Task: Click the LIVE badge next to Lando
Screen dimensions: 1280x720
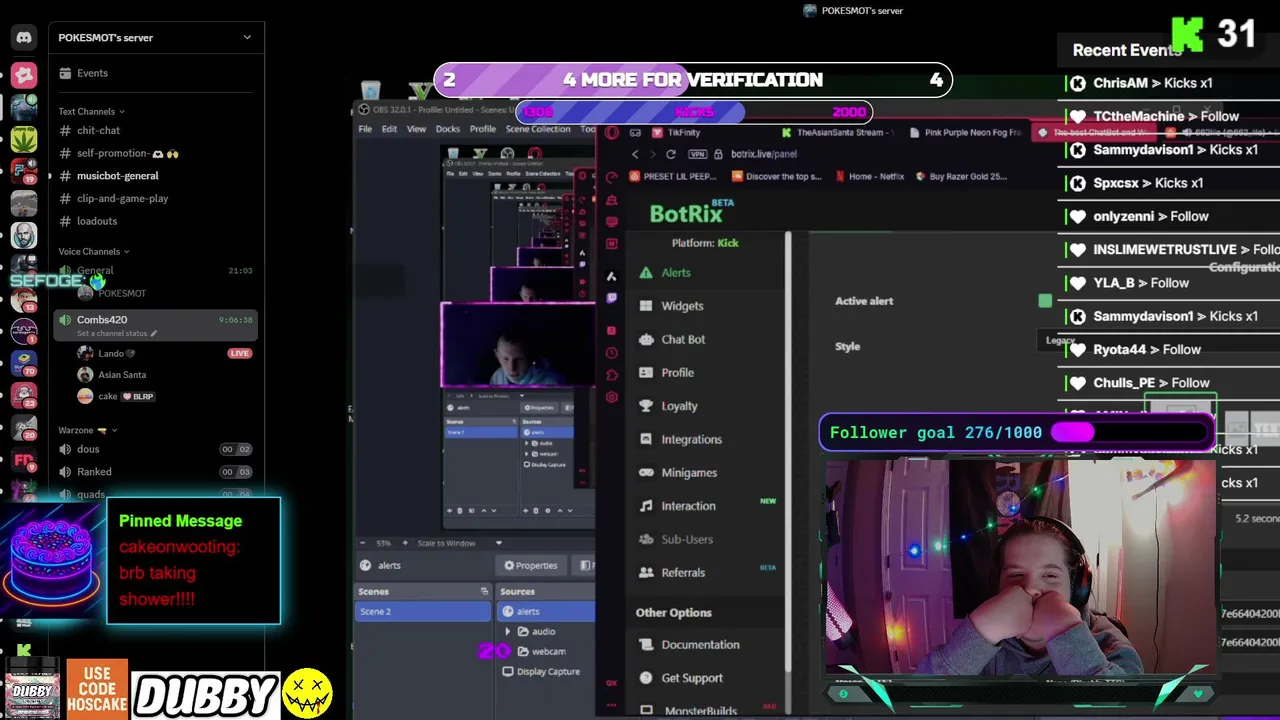Action: [x=239, y=353]
